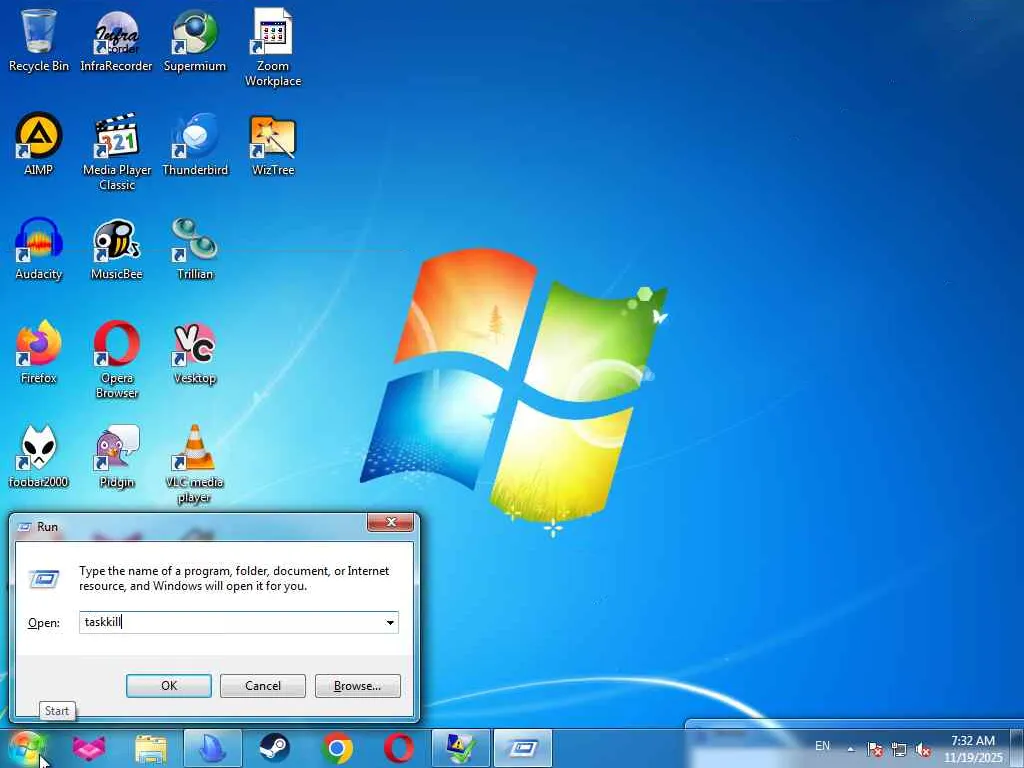Select the MusicBee desktop shortcut
Viewport: 1024px width, 768px height.
click(117, 249)
